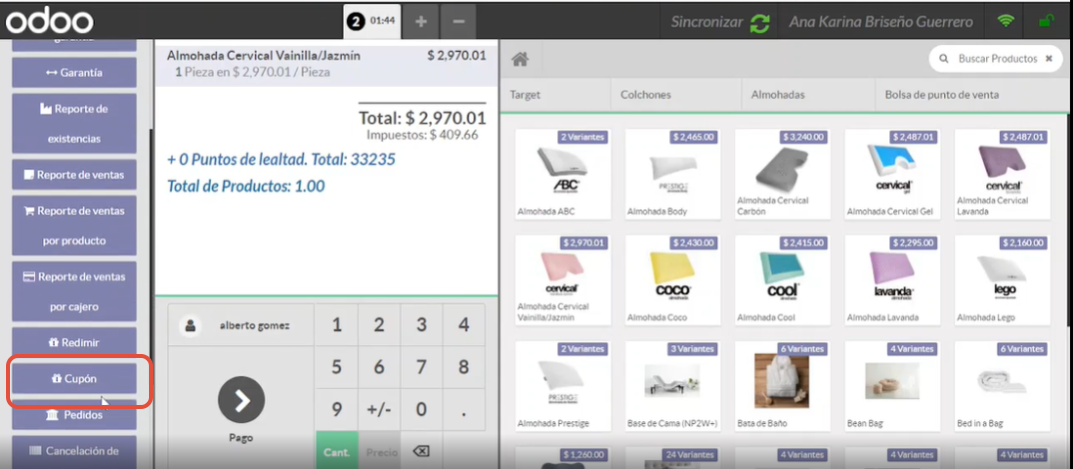1073x469 pixels.
Task: Select the Almohada Cervical Vainilla/Jazmin order line
Action: tap(326, 63)
